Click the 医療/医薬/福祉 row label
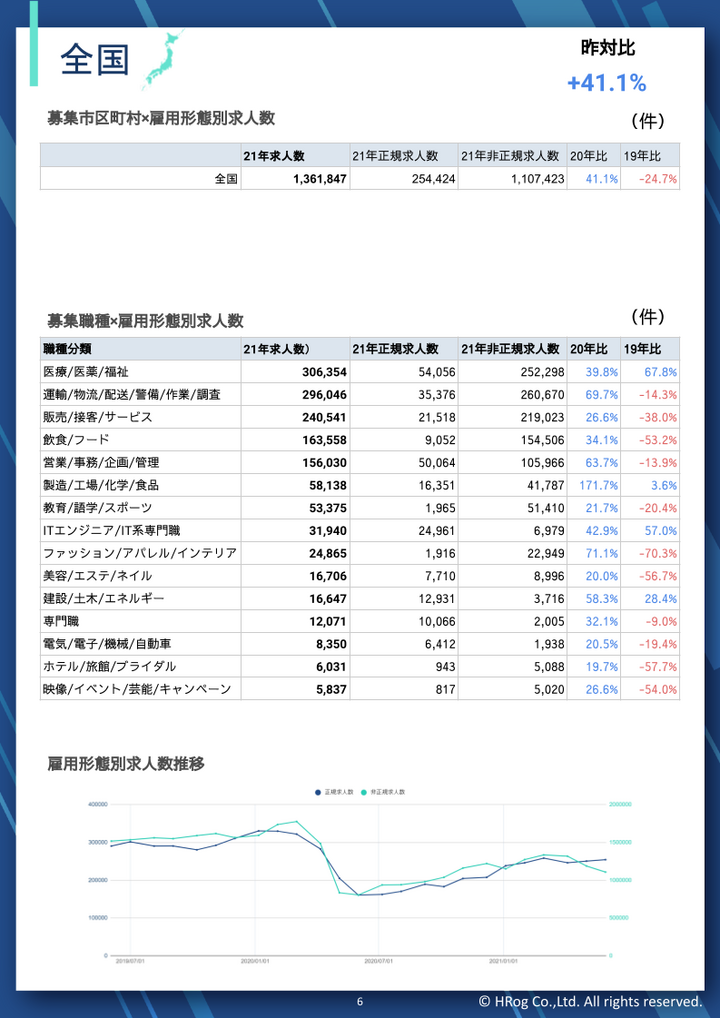This screenshot has height=1018, width=720. (x=94, y=371)
